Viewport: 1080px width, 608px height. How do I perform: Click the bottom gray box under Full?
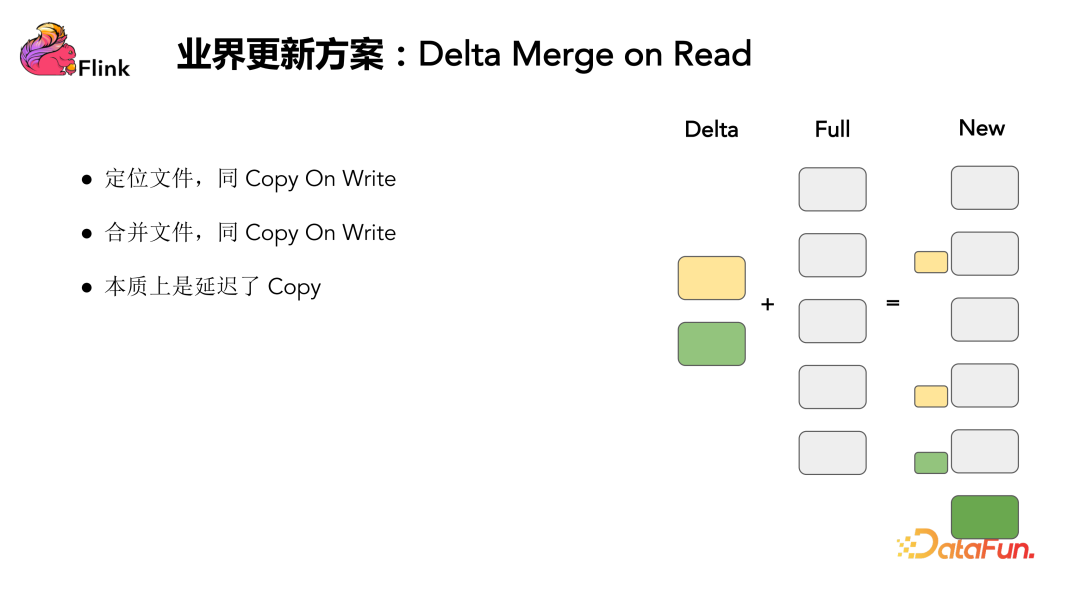tap(833, 453)
